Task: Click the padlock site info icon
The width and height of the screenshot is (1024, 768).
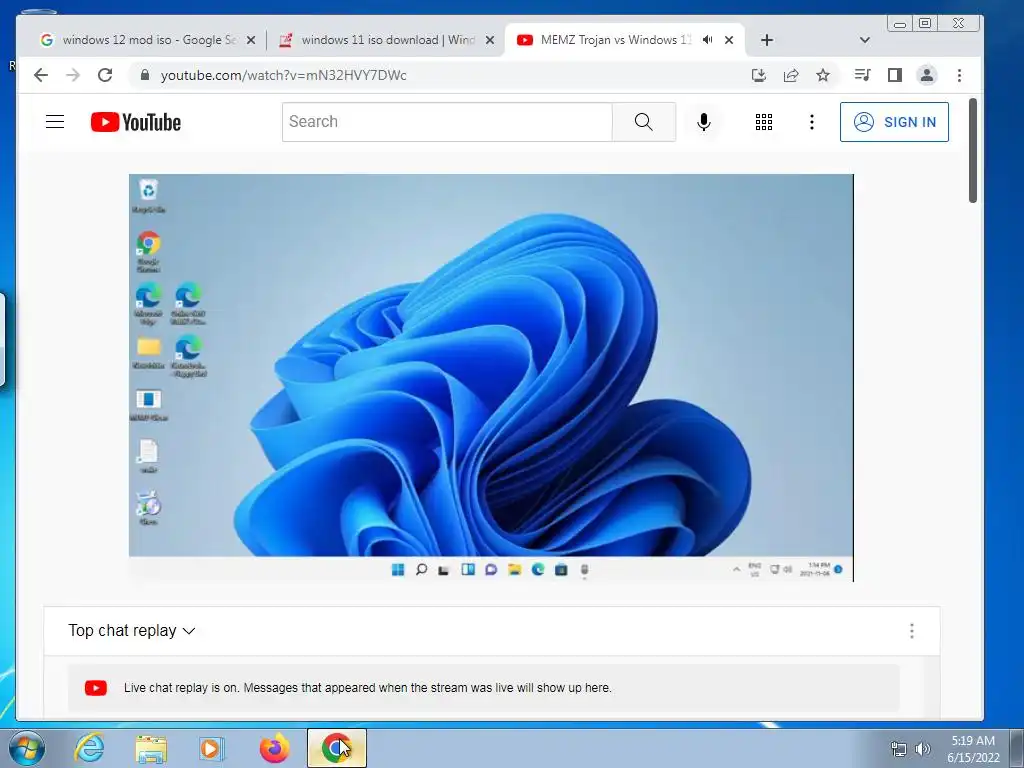Action: pyautogui.click(x=145, y=75)
